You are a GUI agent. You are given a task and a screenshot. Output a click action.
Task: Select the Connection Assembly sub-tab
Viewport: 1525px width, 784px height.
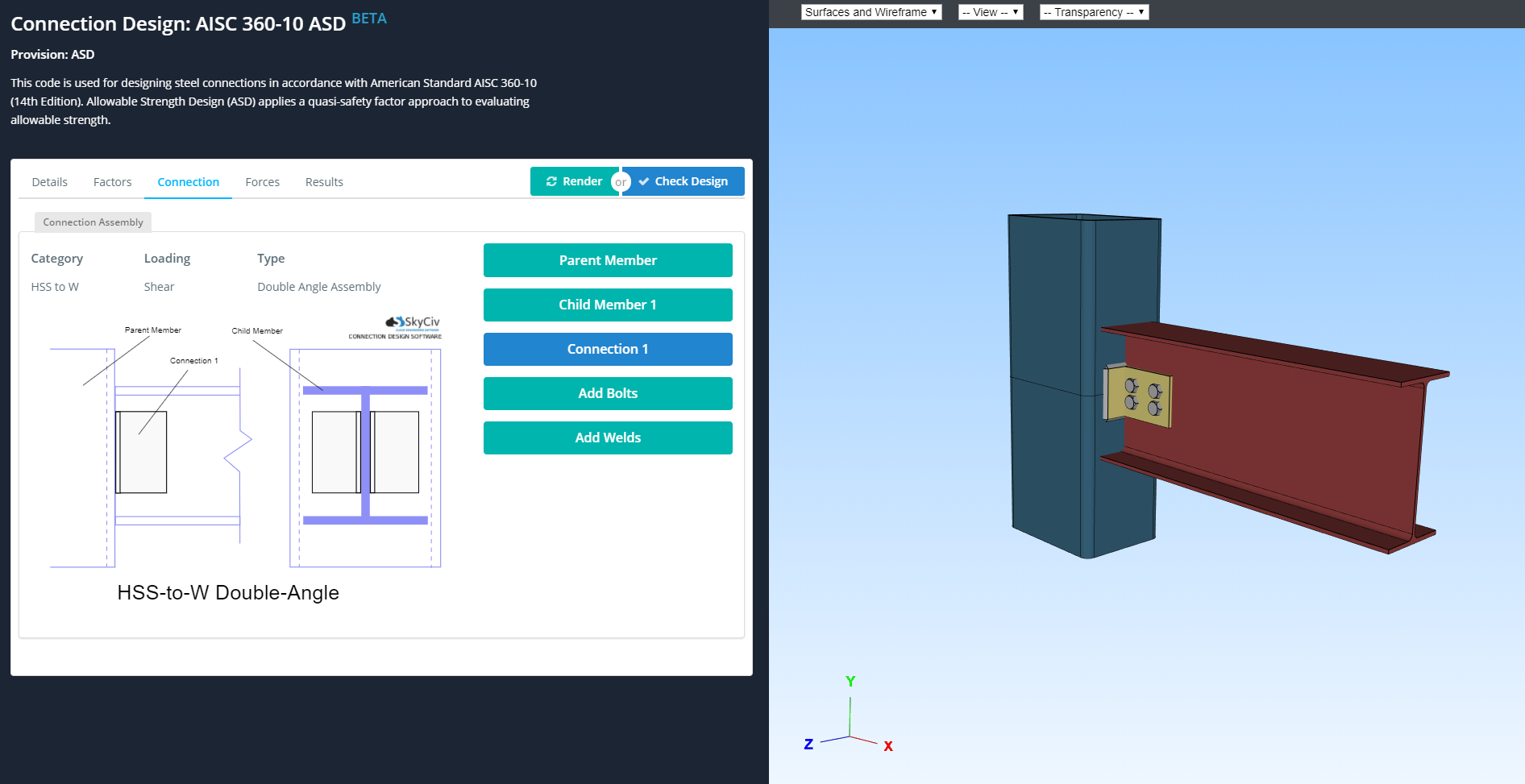pyautogui.click(x=93, y=222)
